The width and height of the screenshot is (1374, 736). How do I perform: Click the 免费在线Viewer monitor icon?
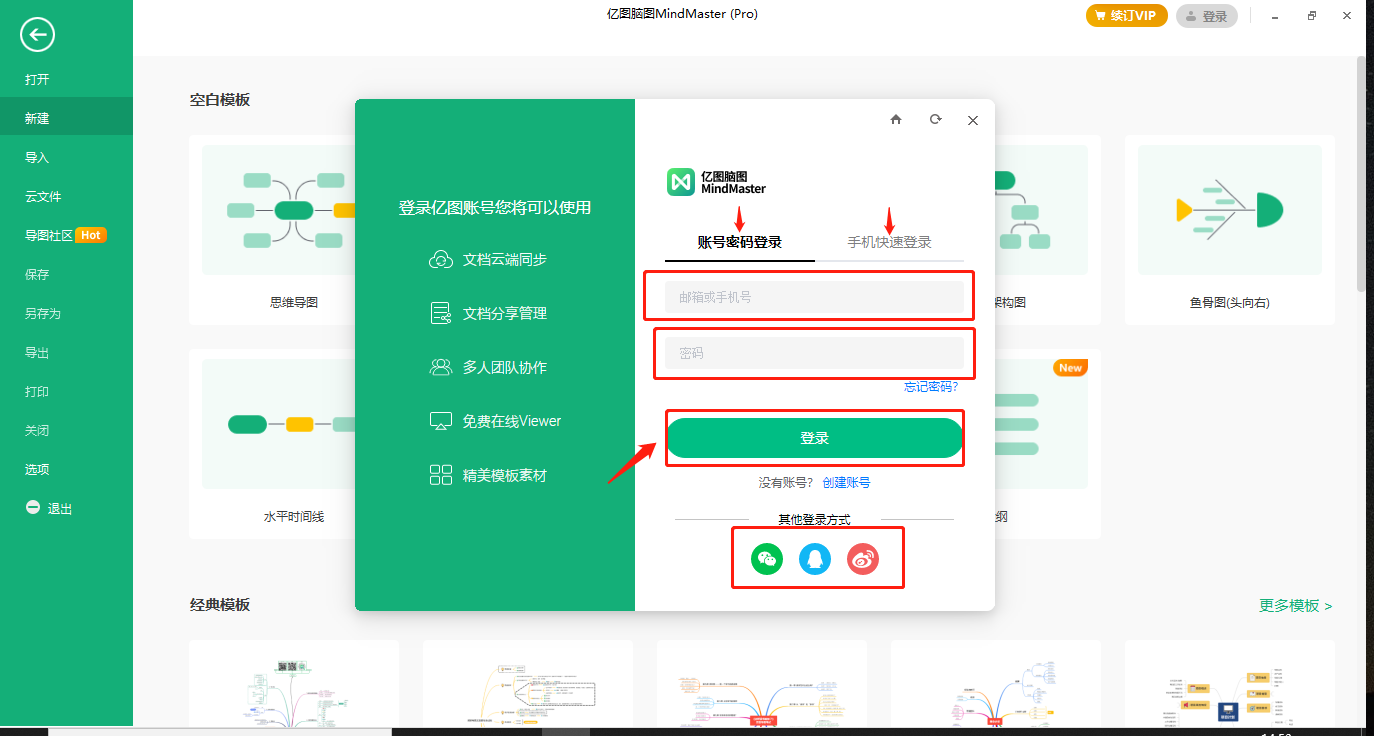(441, 421)
